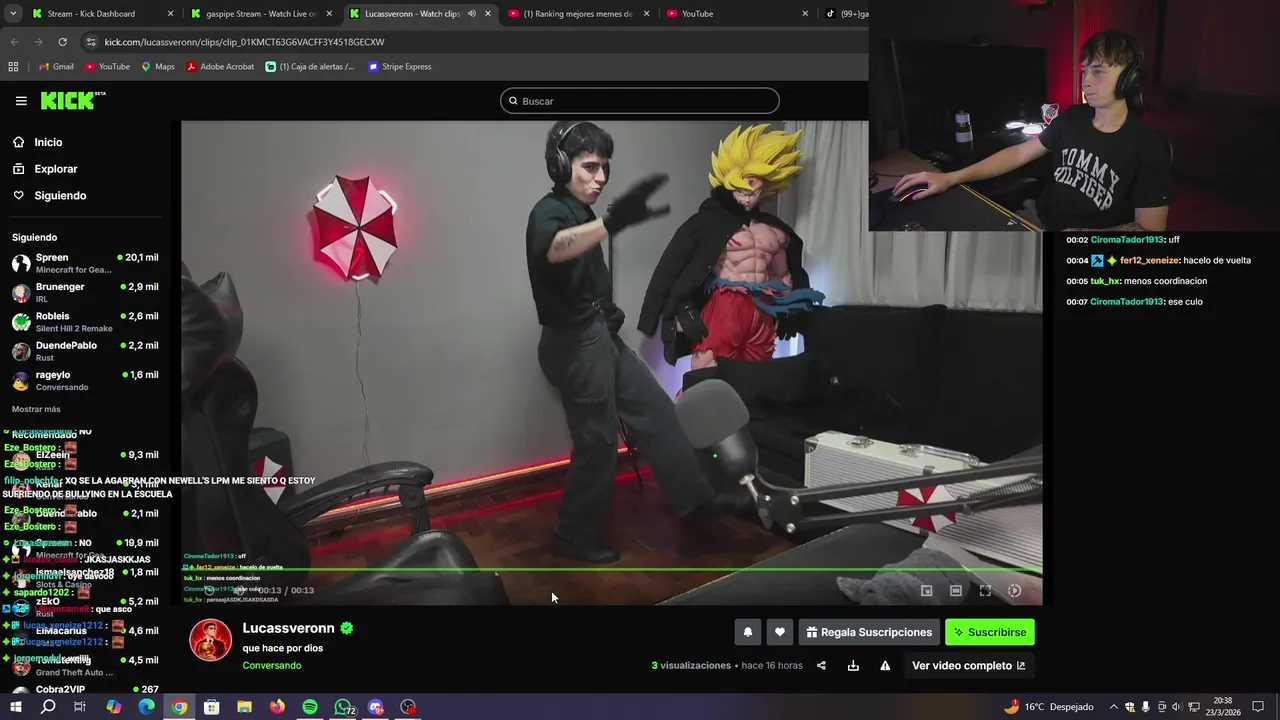Open Robleis channel in sidebar

pyautogui.click(x=85, y=321)
